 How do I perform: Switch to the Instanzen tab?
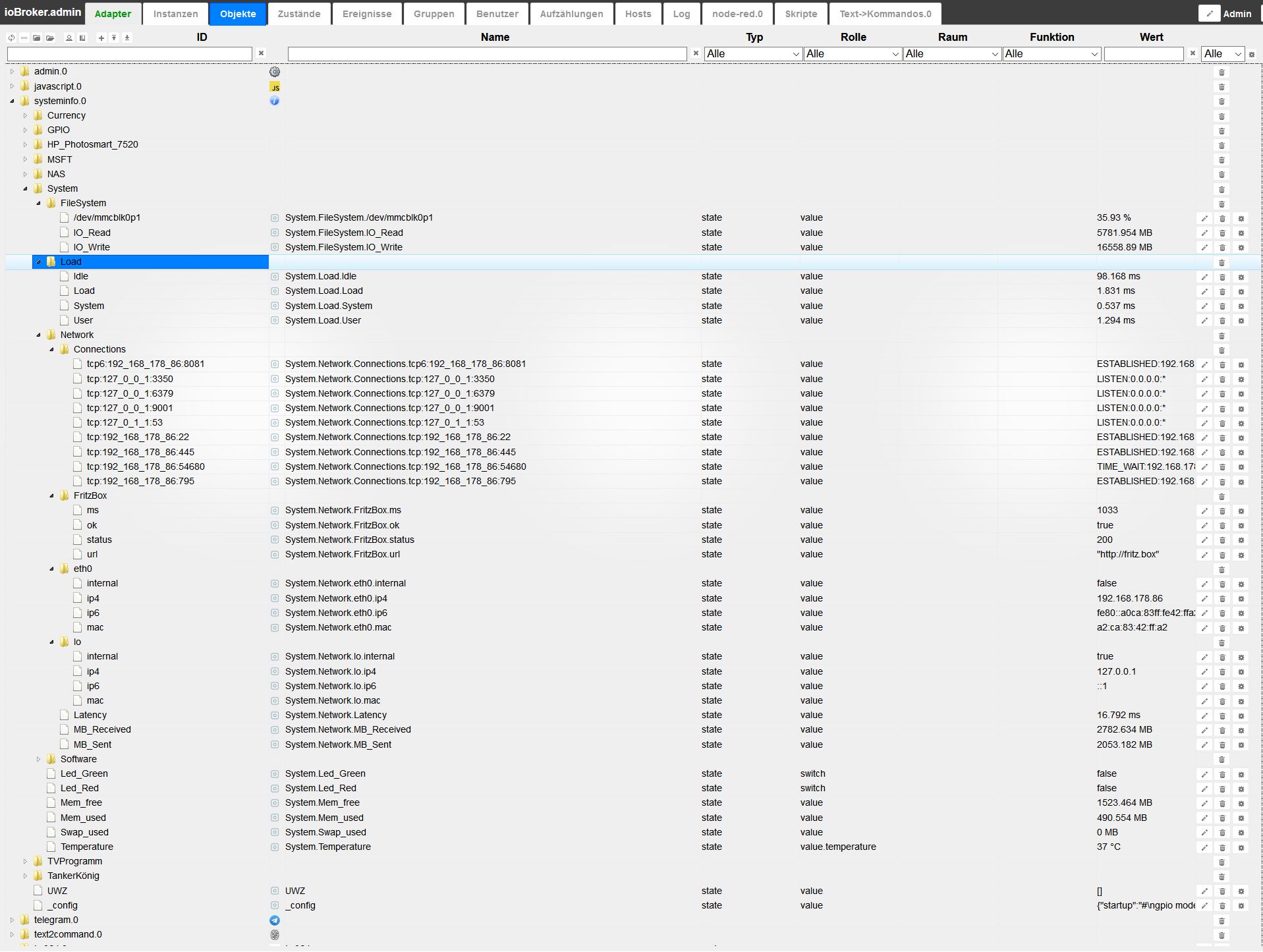[175, 14]
